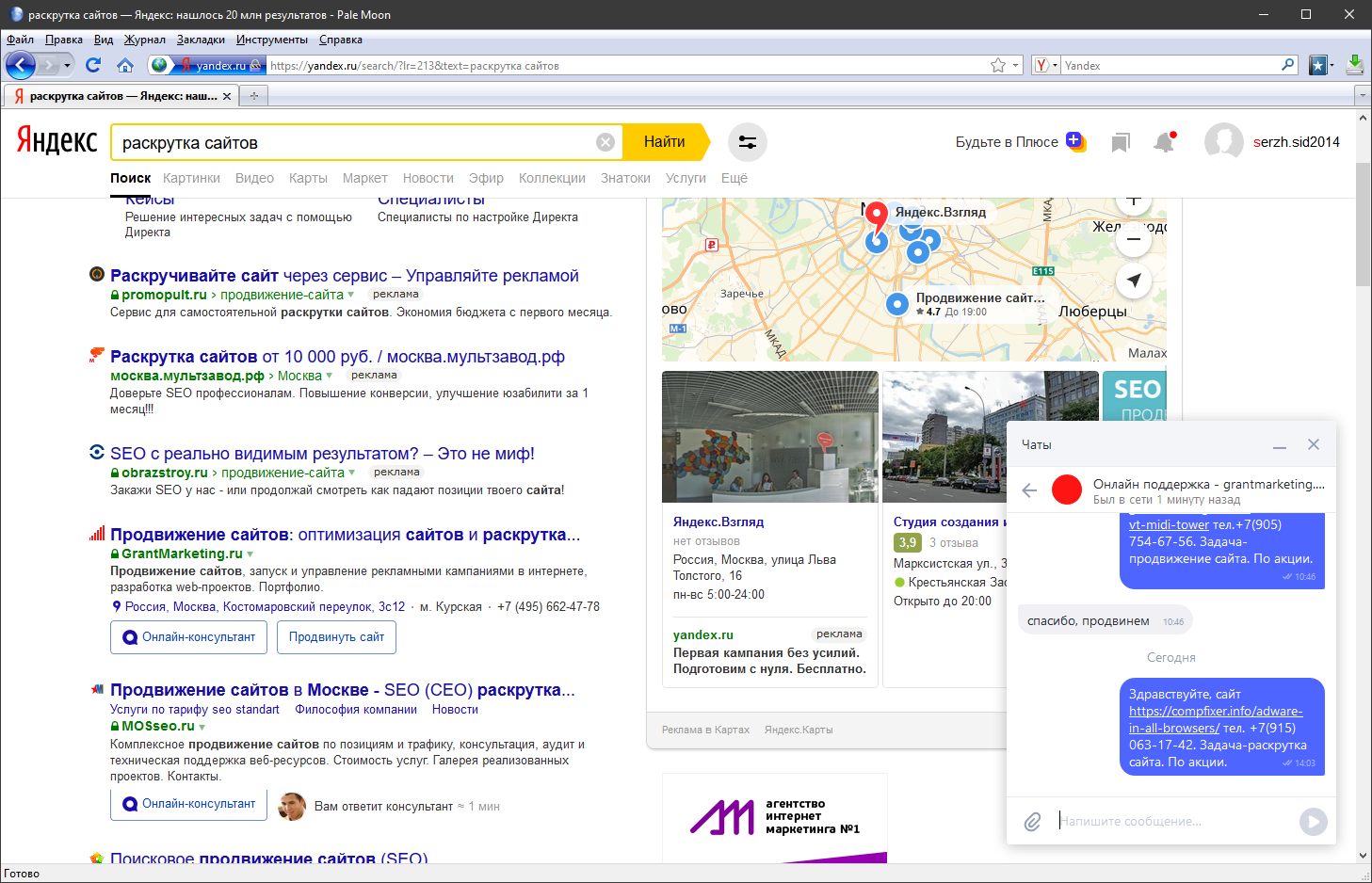The image size is (1372, 883).
Task: Click the red grantmarketing chat avatar
Action: tap(1067, 490)
